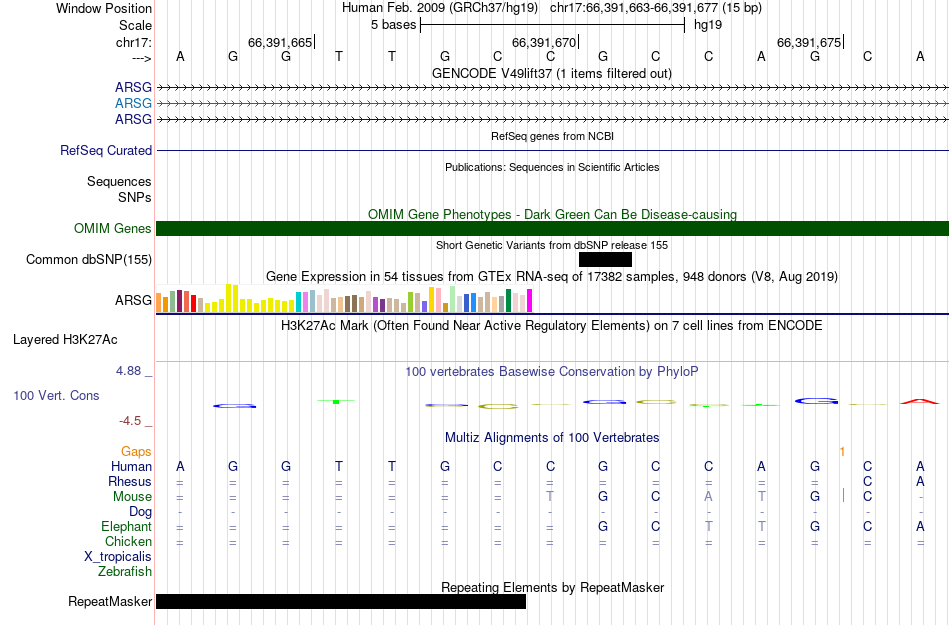Click the black RepeatMasker element bar
The image size is (950, 625).
click(x=341, y=601)
